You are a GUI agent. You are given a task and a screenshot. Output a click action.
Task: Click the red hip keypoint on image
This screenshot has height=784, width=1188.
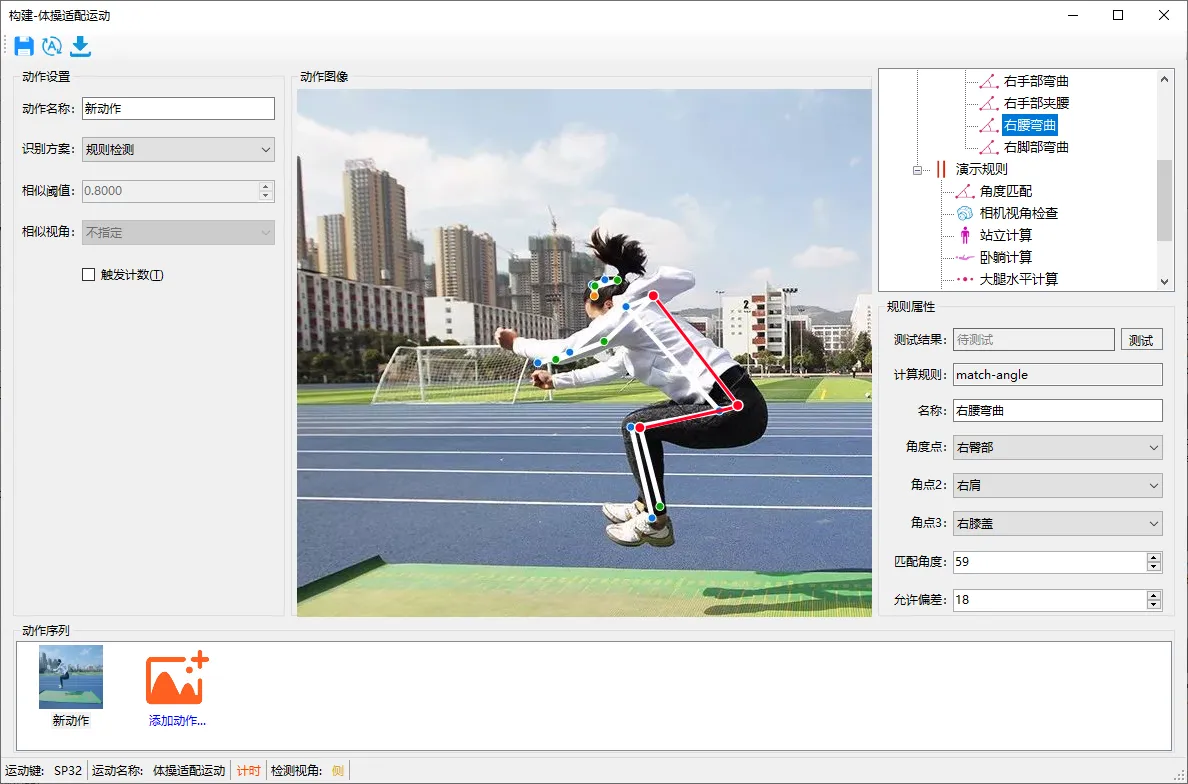click(x=738, y=405)
